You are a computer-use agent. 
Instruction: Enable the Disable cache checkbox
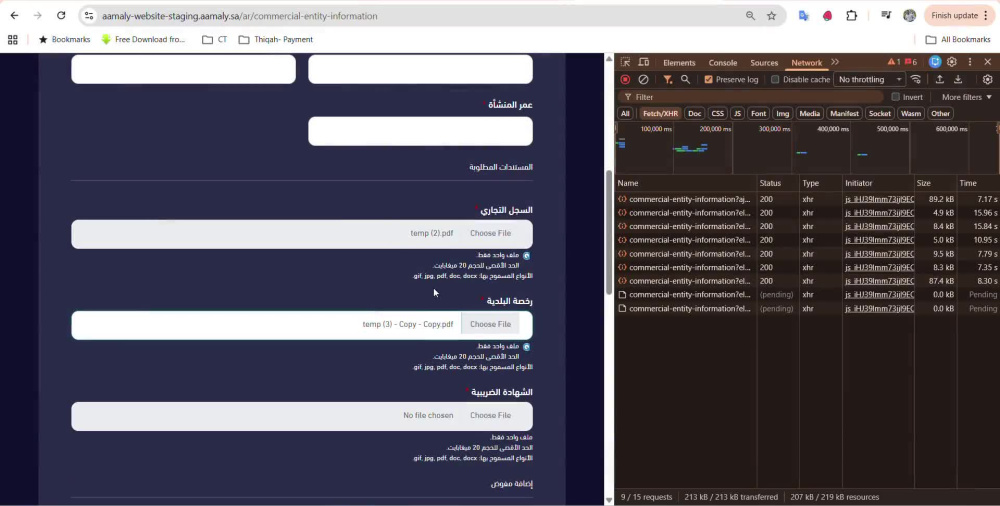(x=775, y=79)
